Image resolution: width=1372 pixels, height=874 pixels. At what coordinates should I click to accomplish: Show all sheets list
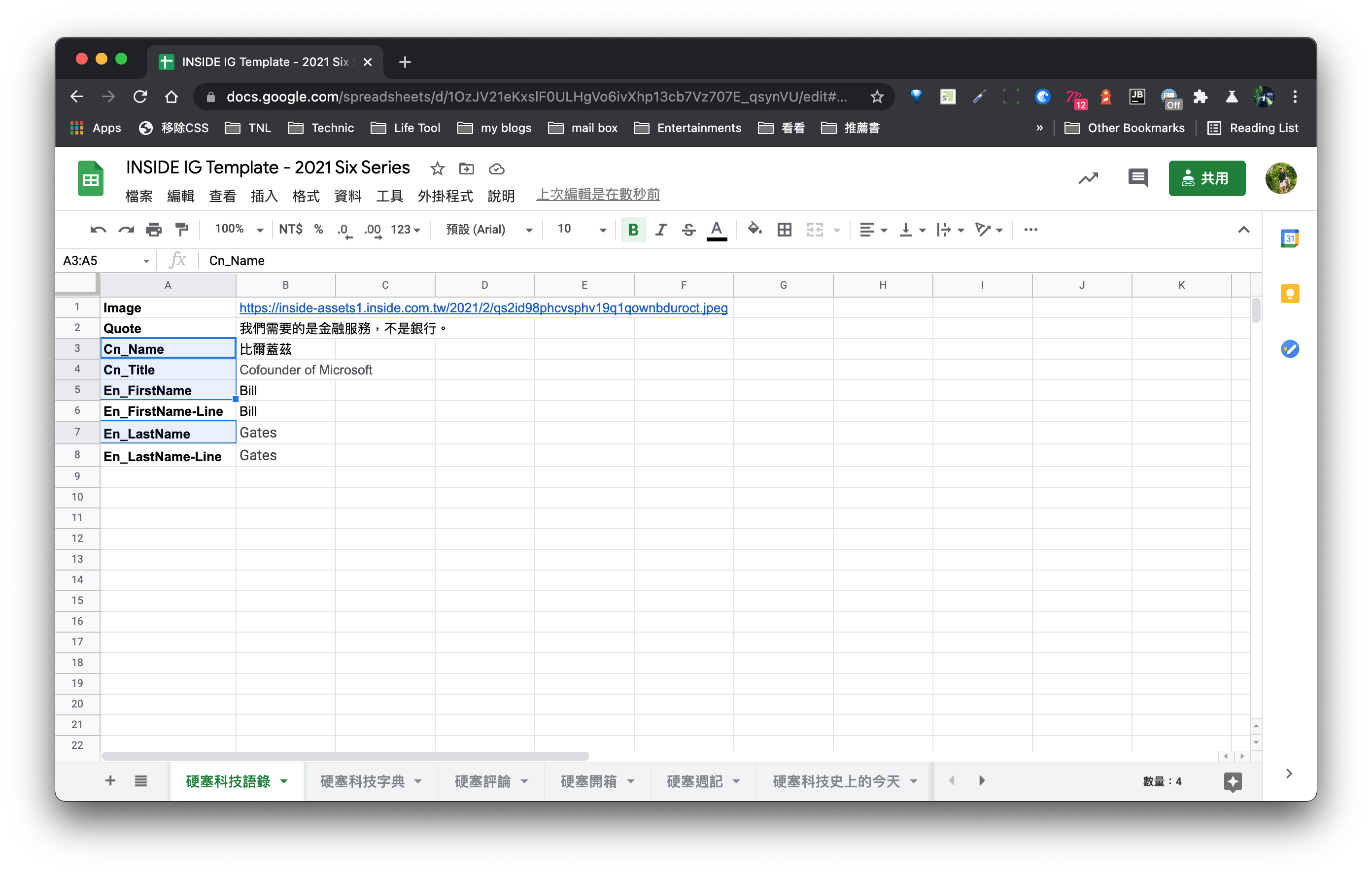pos(141,780)
